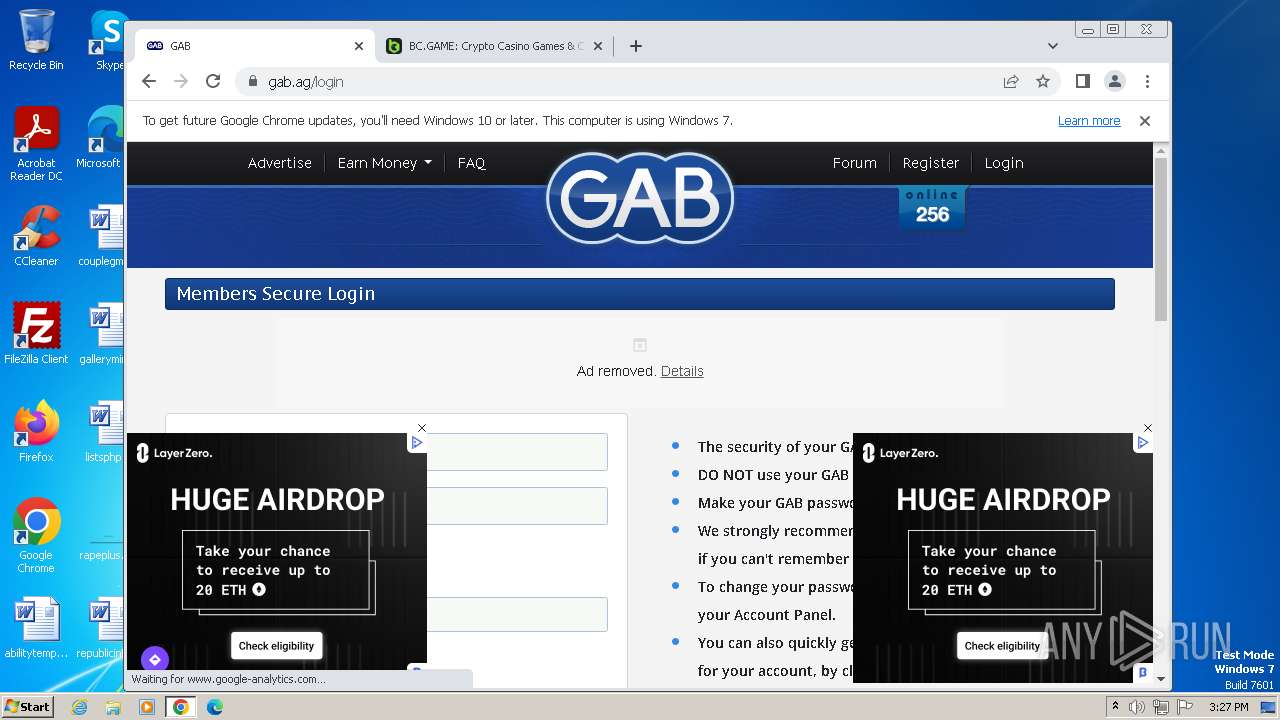Close the GAB tab
This screenshot has width=1280, height=720.
point(359,46)
